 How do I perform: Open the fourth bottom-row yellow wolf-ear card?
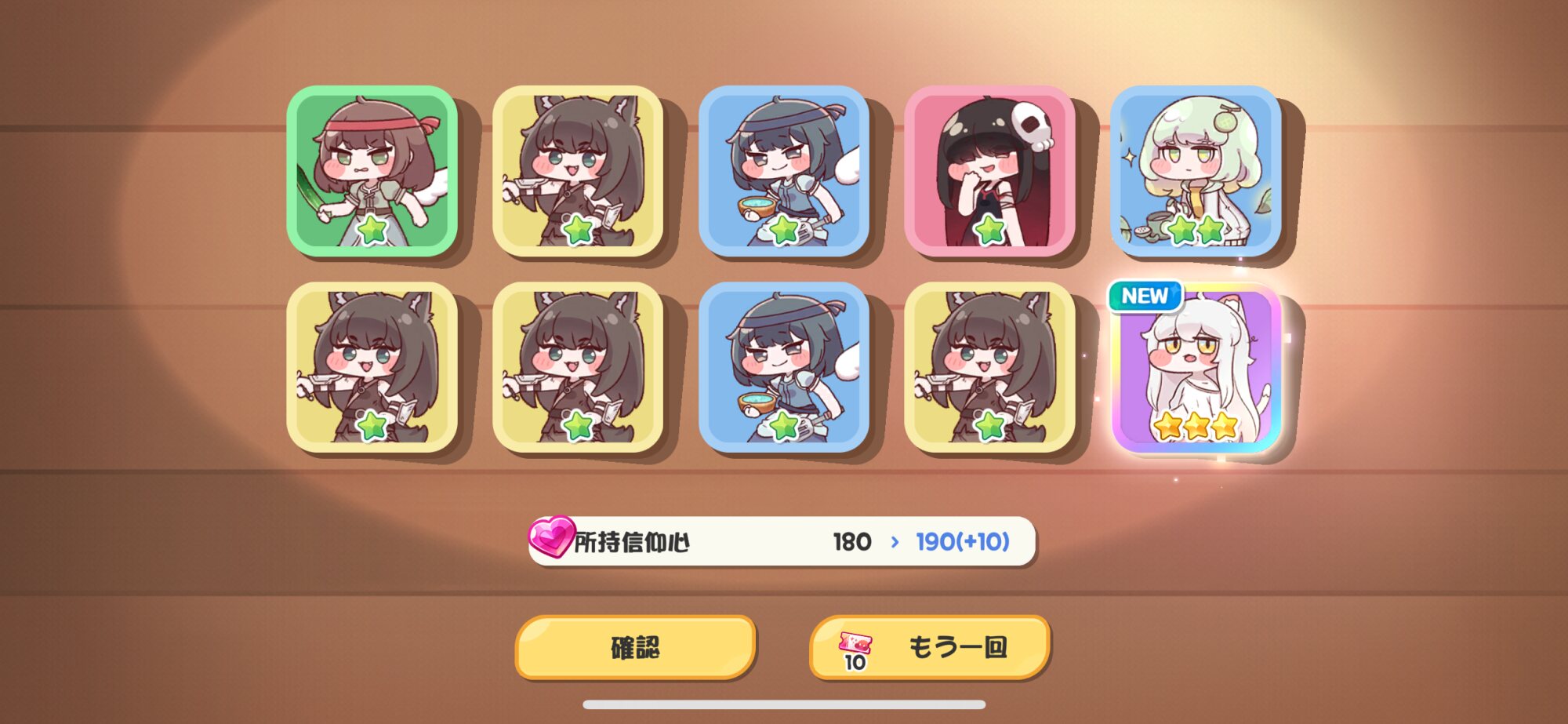[989, 367]
